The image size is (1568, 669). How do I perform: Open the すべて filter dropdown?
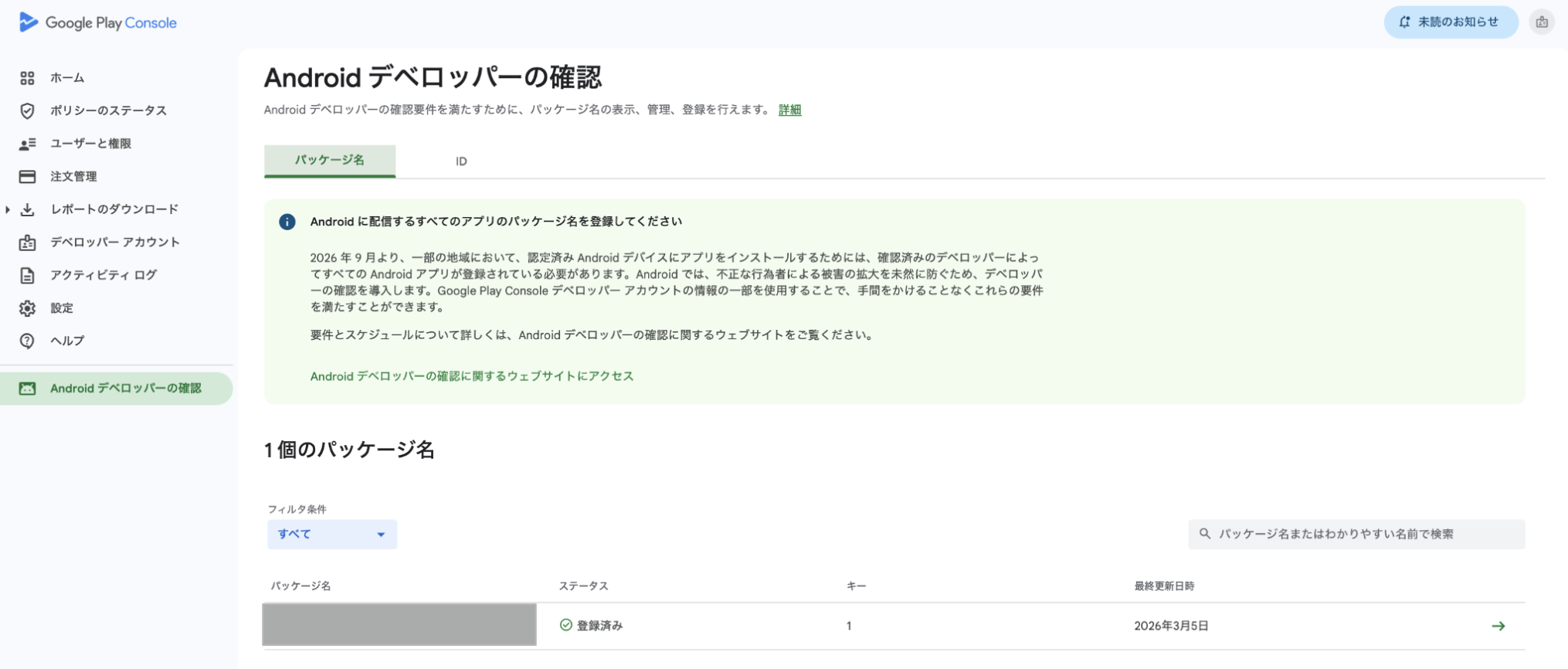click(332, 535)
